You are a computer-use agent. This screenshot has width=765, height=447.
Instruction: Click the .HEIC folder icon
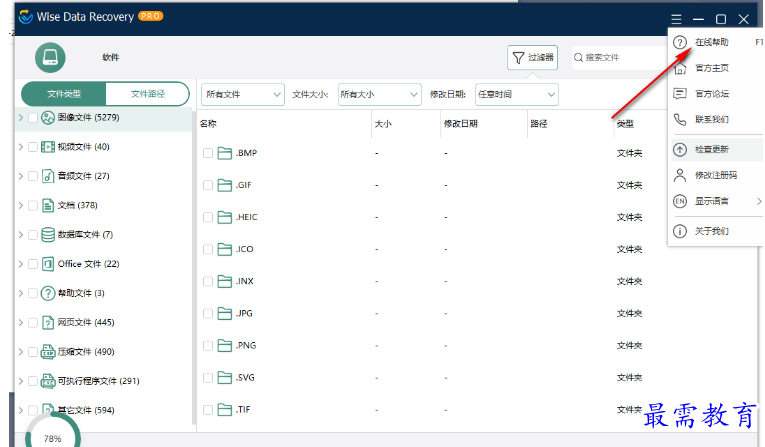point(224,217)
